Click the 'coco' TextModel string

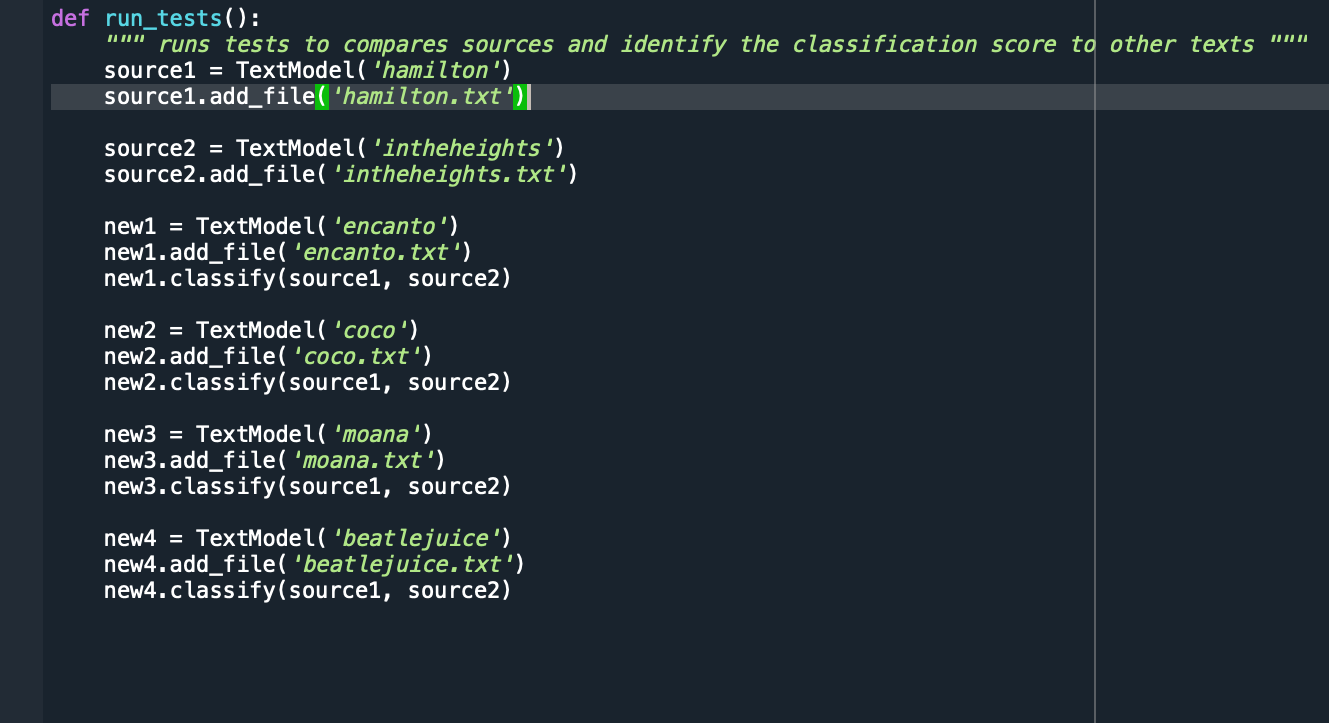click(x=368, y=330)
